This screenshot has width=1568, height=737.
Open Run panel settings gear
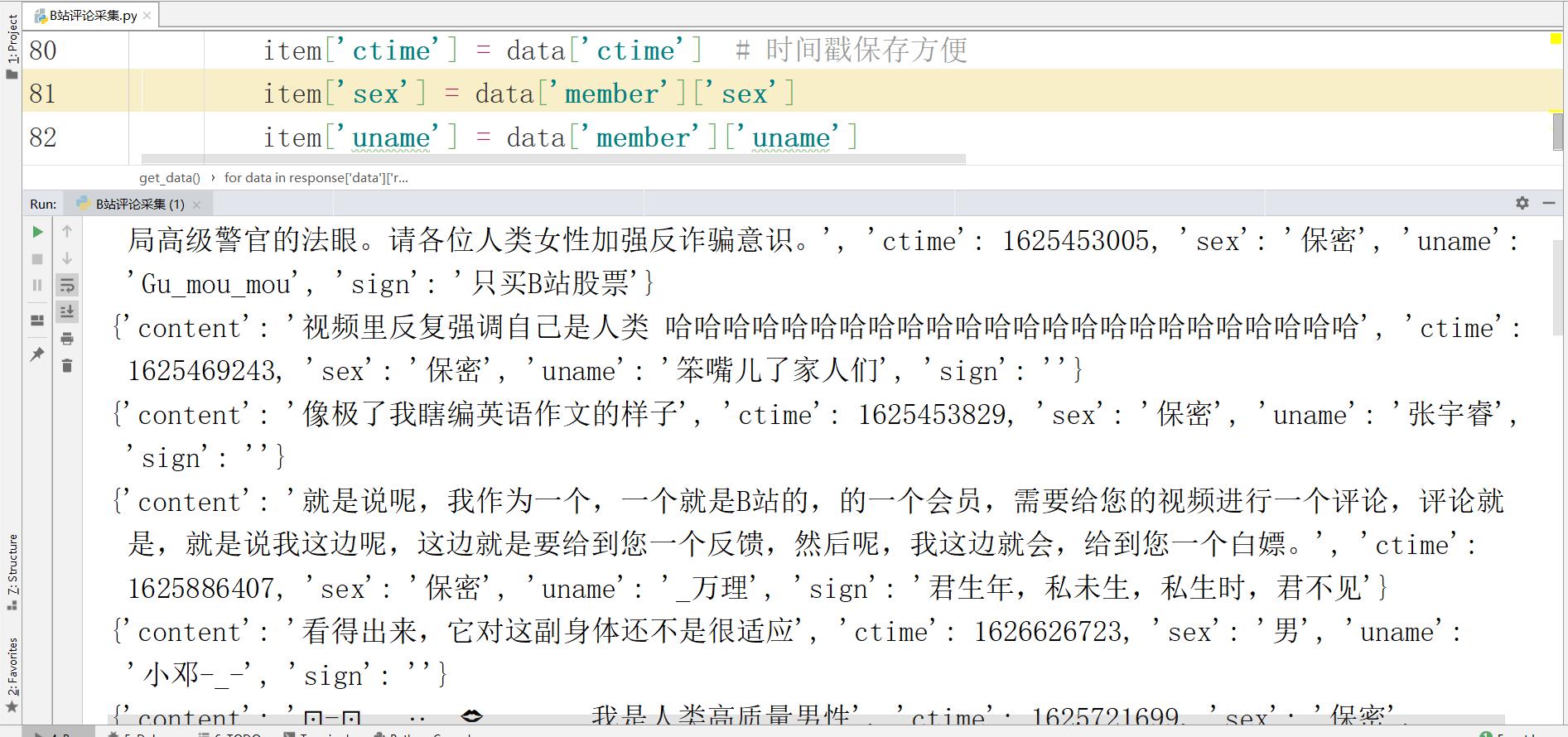tap(1522, 203)
